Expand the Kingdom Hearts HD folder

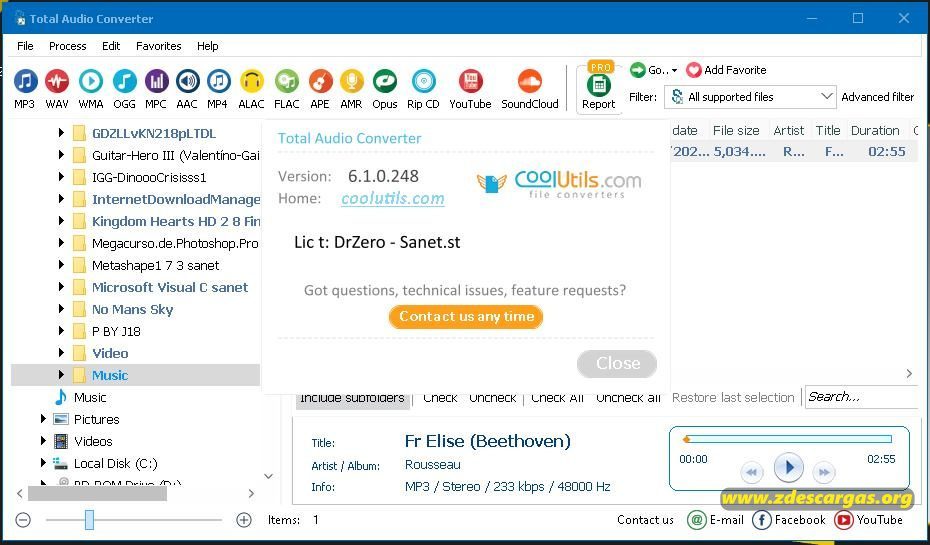point(61,221)
